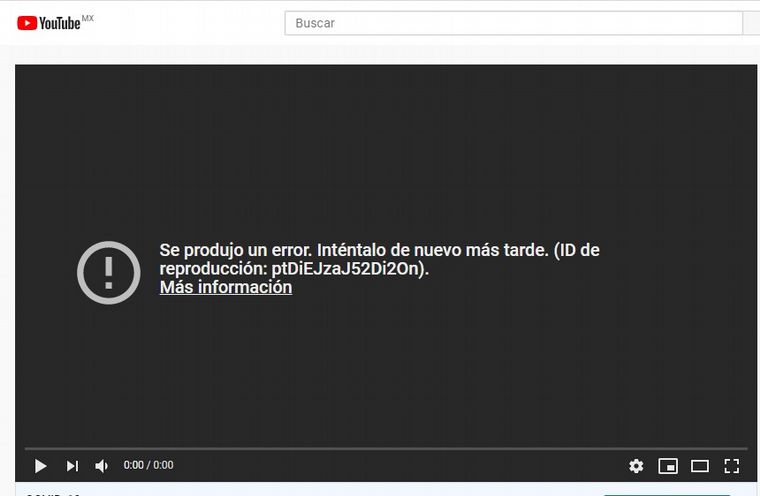
Task: Click the exclamation error icon
Action: [109, 272]
